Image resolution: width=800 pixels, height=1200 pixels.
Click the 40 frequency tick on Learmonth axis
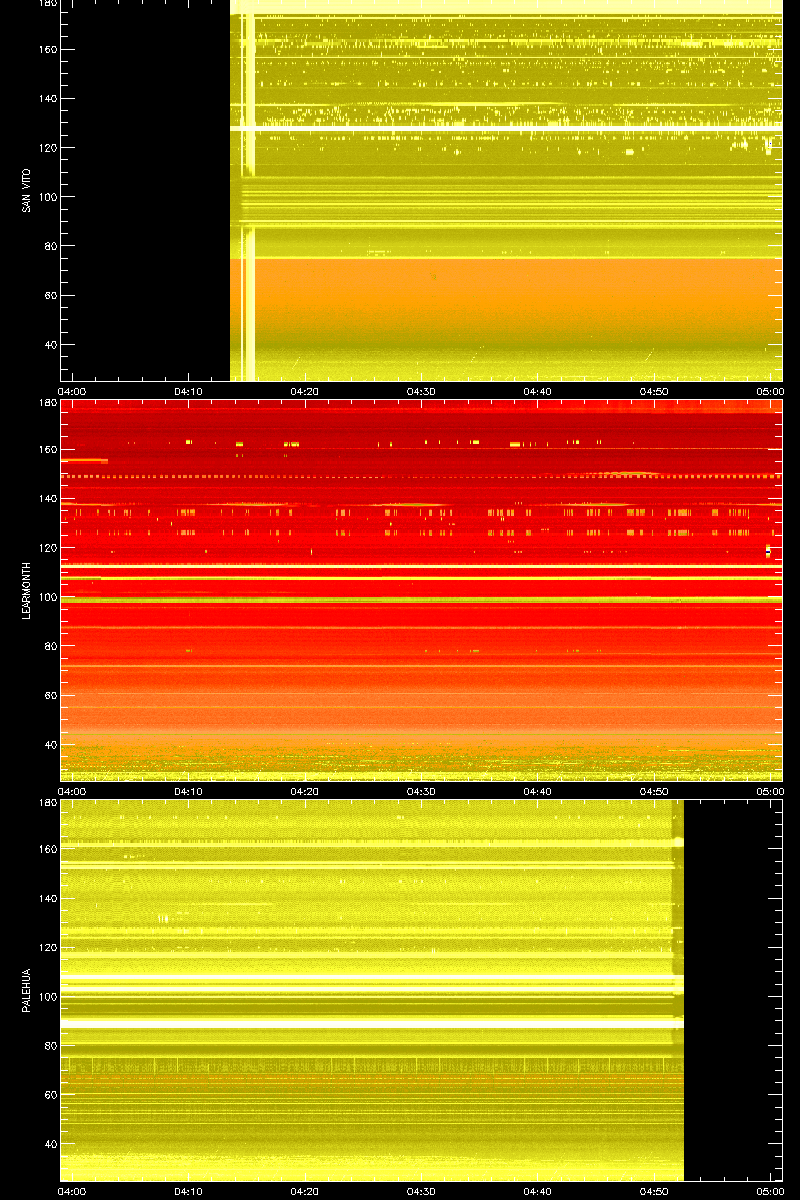50,744
